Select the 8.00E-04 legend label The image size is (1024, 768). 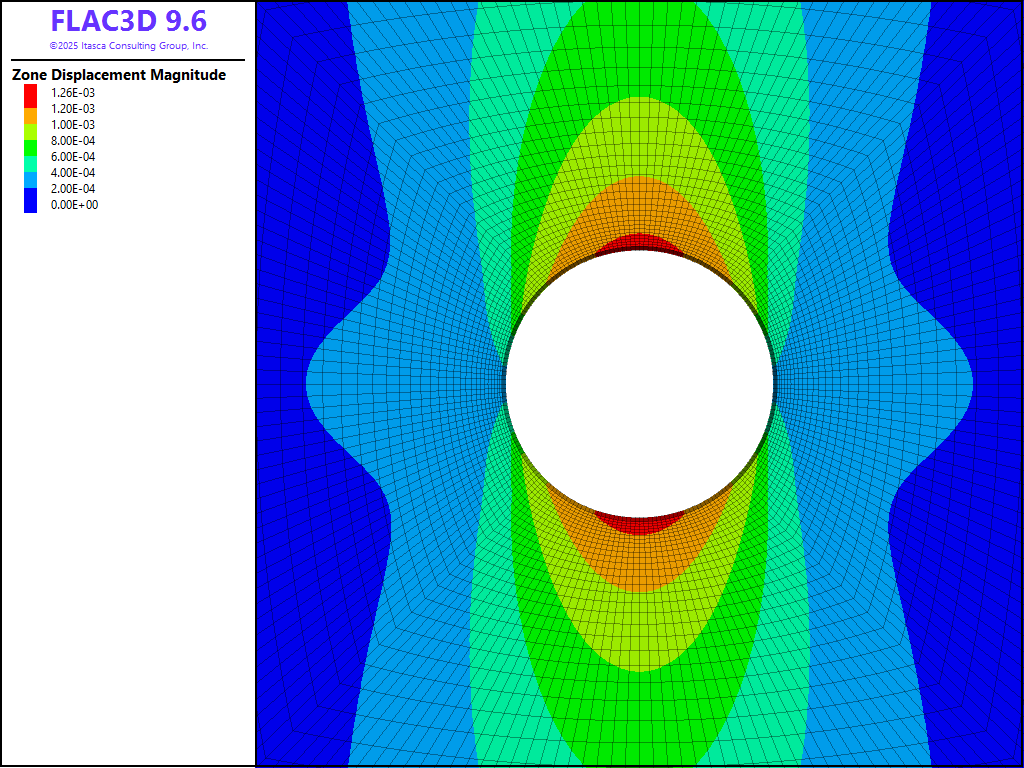click(x=74, y=141)
